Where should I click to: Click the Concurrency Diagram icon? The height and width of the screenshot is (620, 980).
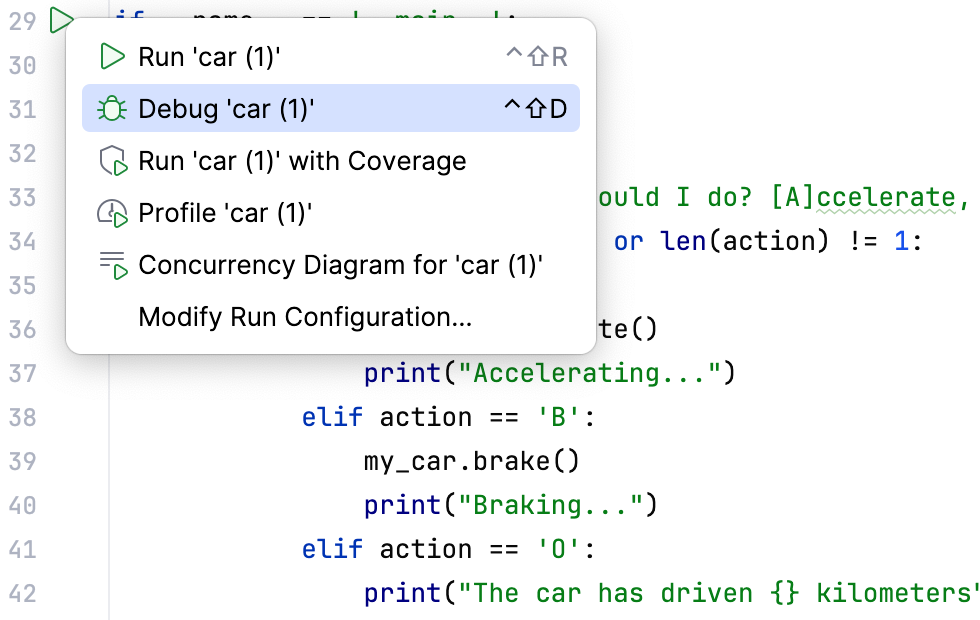(x=112, y=264)
